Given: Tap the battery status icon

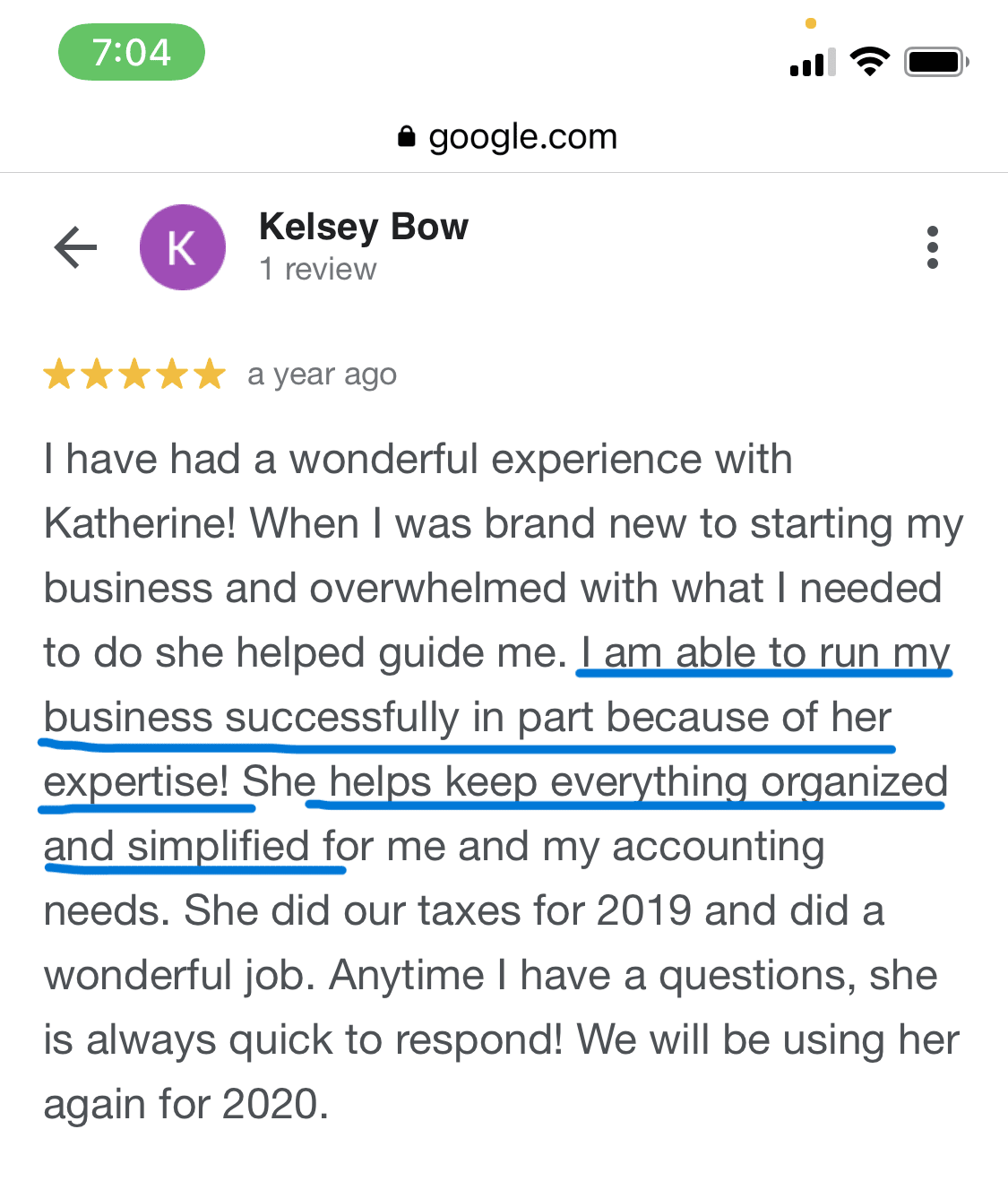Looking at the screenshot, I should (935, 62).
